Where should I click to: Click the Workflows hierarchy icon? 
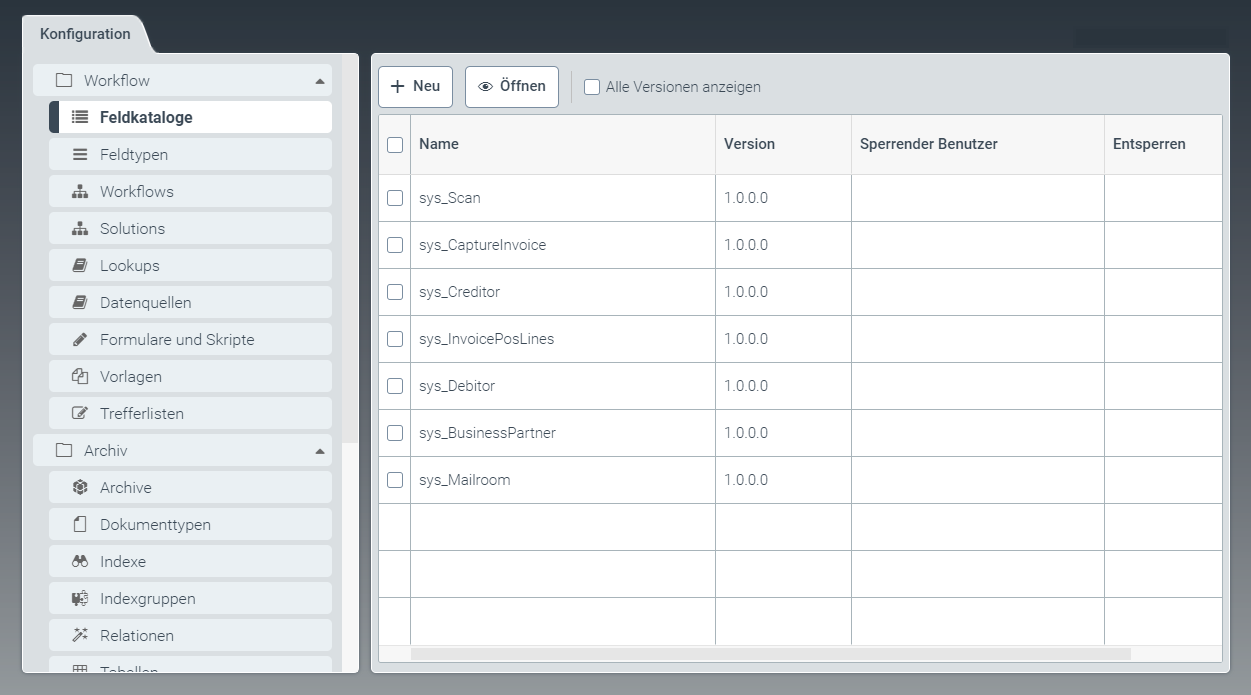point(80,192)
